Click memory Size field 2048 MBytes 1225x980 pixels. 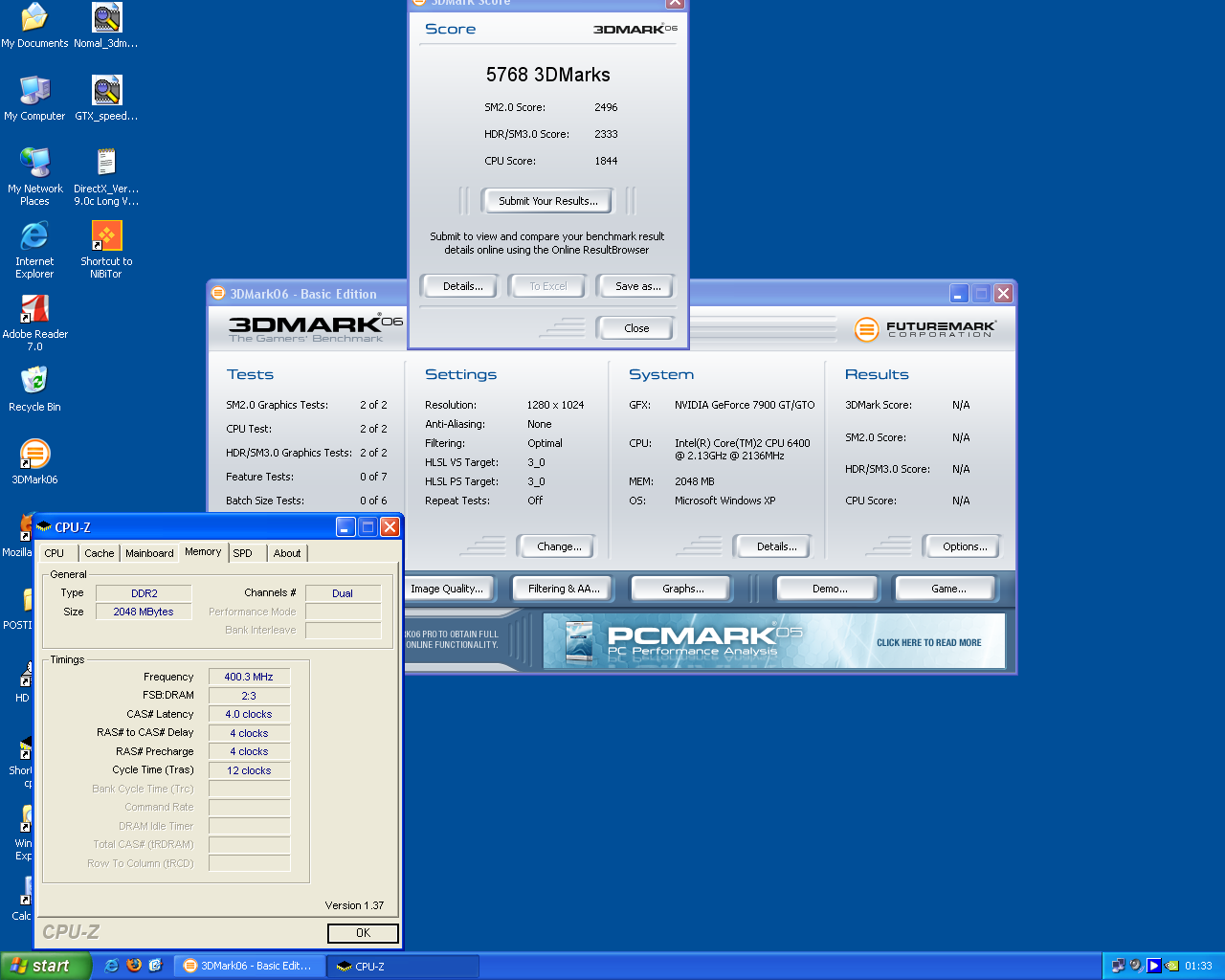[x=144, y=612]
